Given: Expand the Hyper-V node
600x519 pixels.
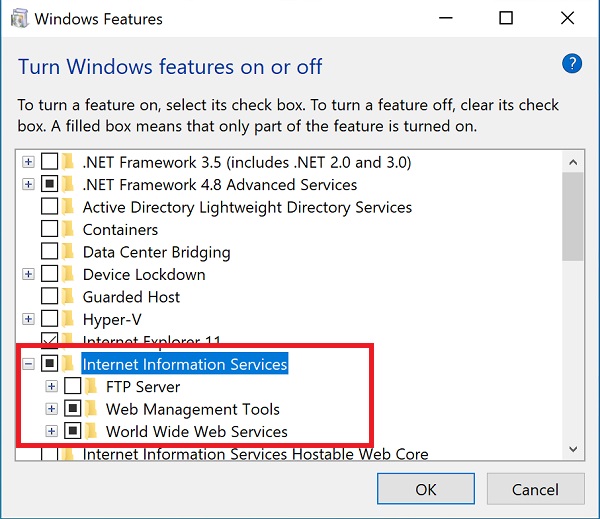Looking at the screenshot, I should 28,319.
